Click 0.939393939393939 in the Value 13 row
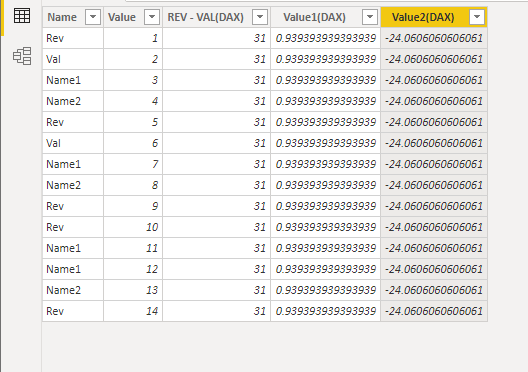 (x=326, y=290)
